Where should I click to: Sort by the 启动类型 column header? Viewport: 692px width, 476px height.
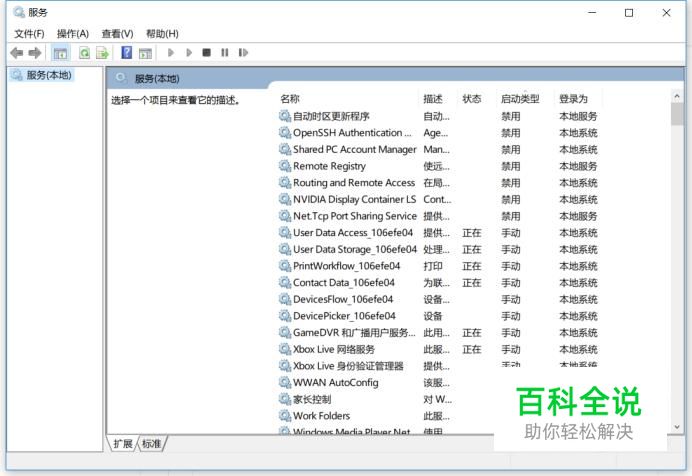click(520, 99)
